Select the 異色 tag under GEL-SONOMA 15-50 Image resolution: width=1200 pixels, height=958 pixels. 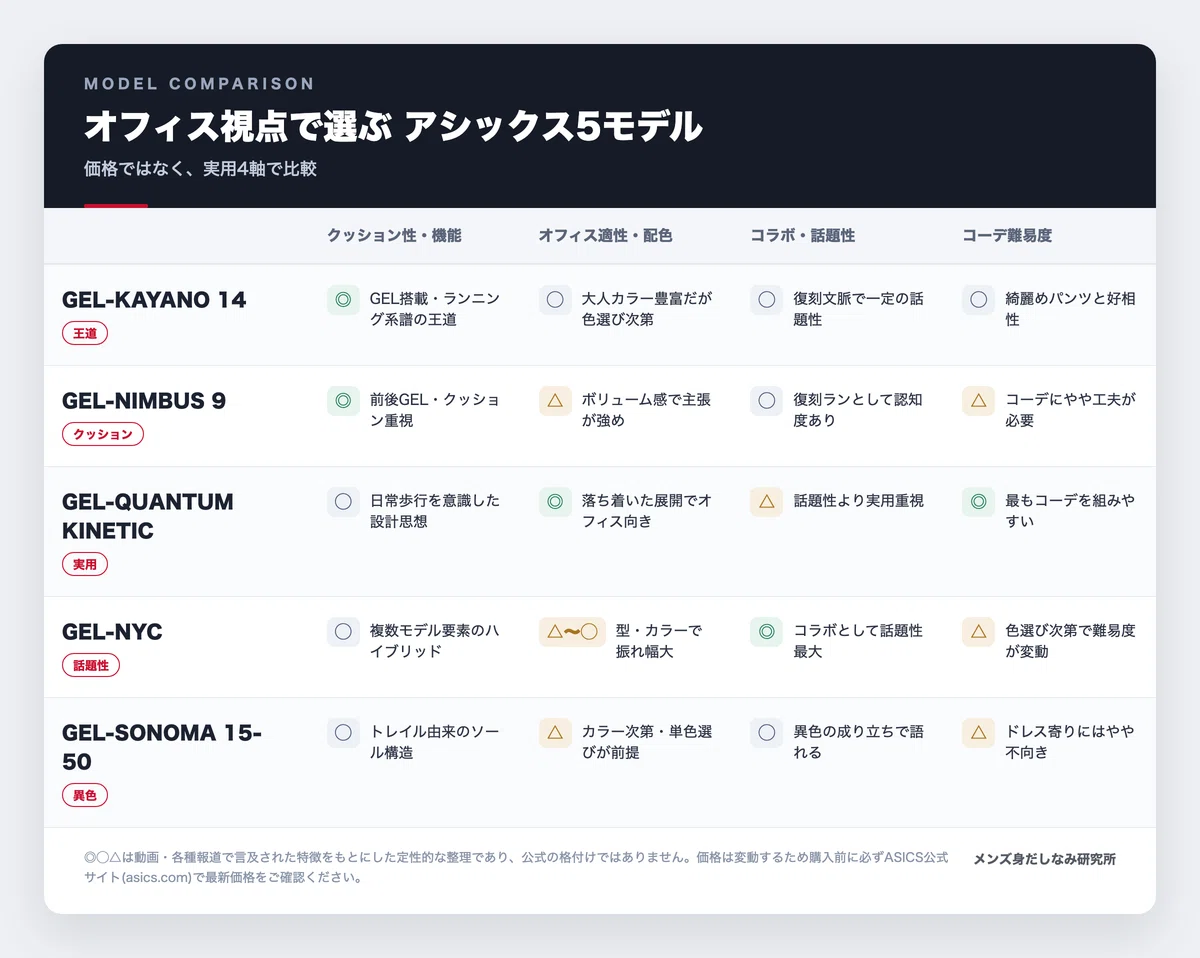pos(85,796)
